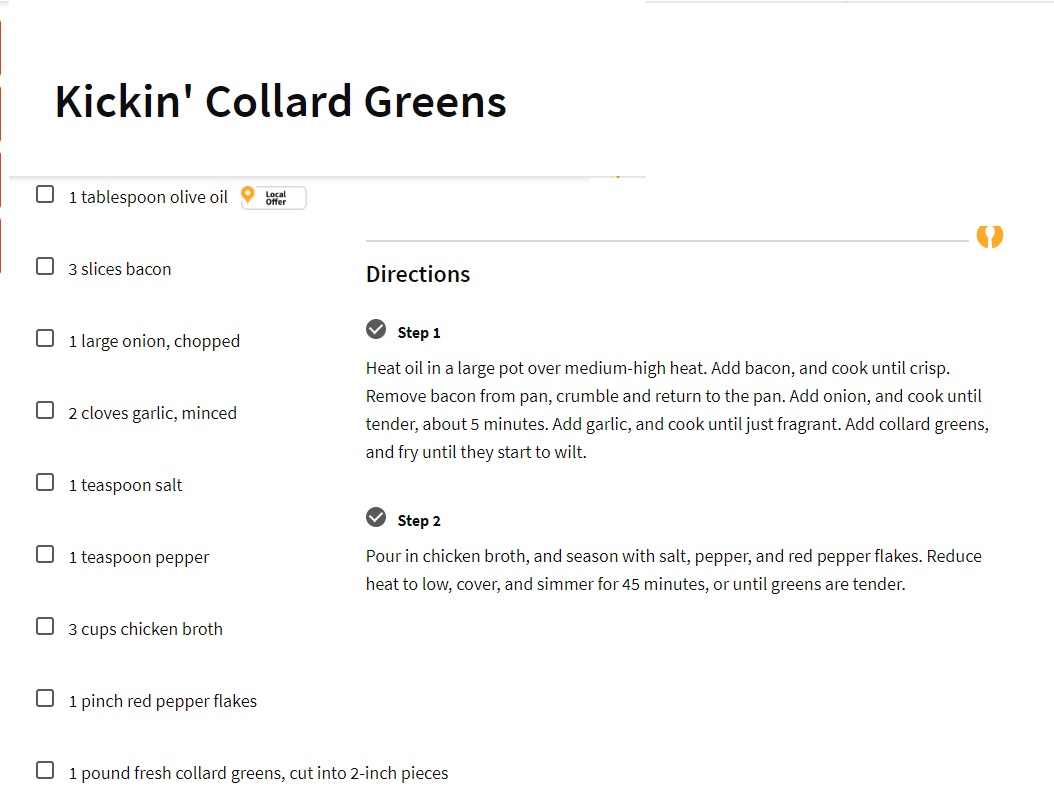The height and width of the screenshot is (808, 1054).
Task: Click the Directions heading
Action: pos(418,274)
